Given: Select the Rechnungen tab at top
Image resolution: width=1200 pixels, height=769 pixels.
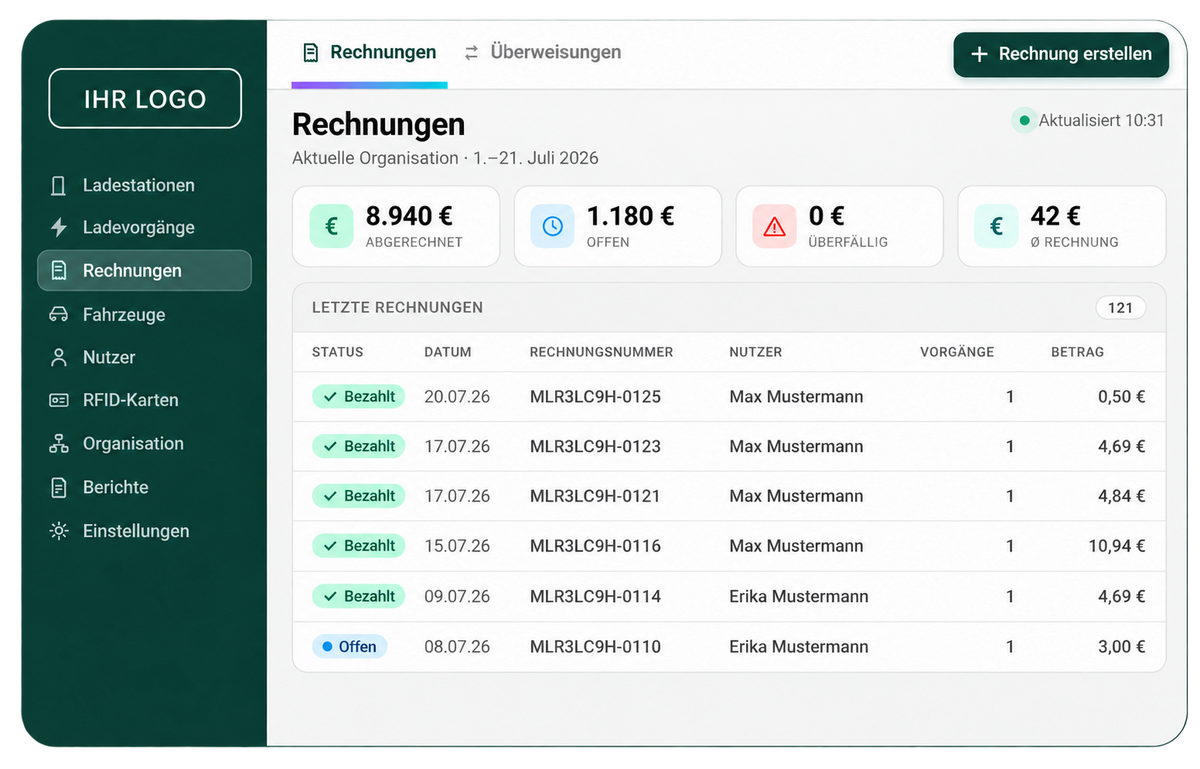Looking at the screenshot, I should (x=370, y=52).
